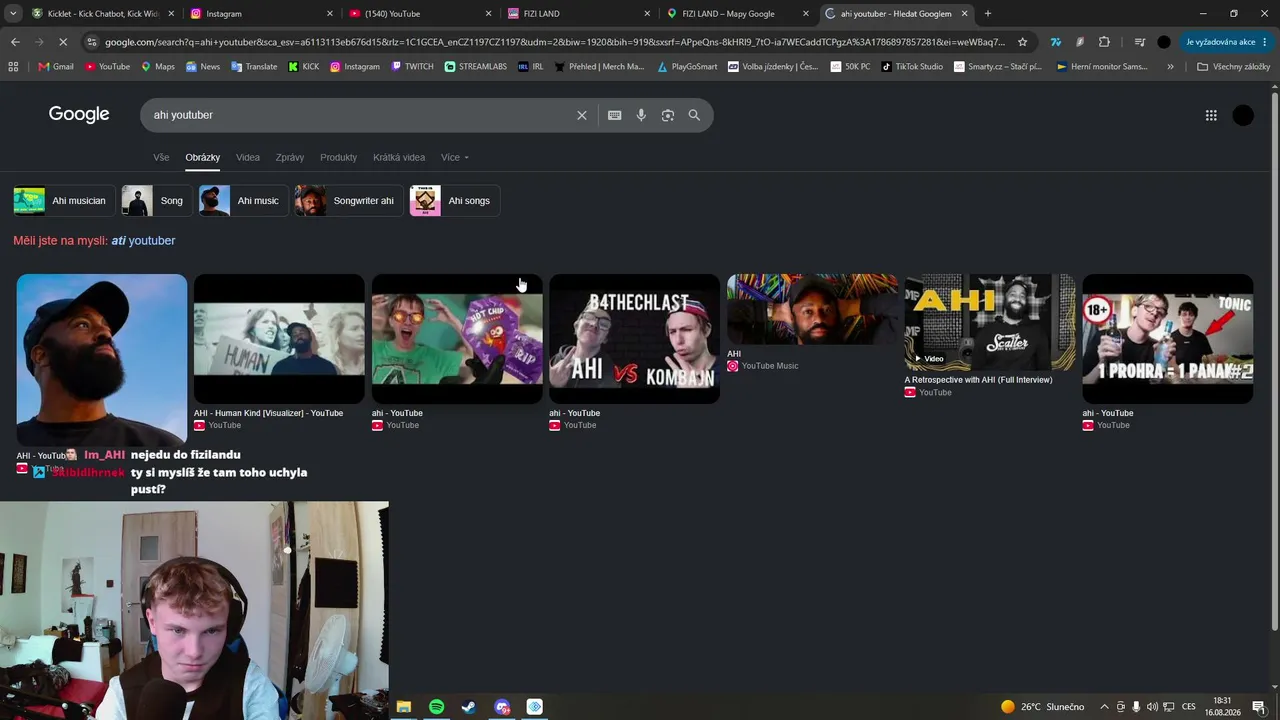Open the Google account avatar

[x=1243, y=115]
